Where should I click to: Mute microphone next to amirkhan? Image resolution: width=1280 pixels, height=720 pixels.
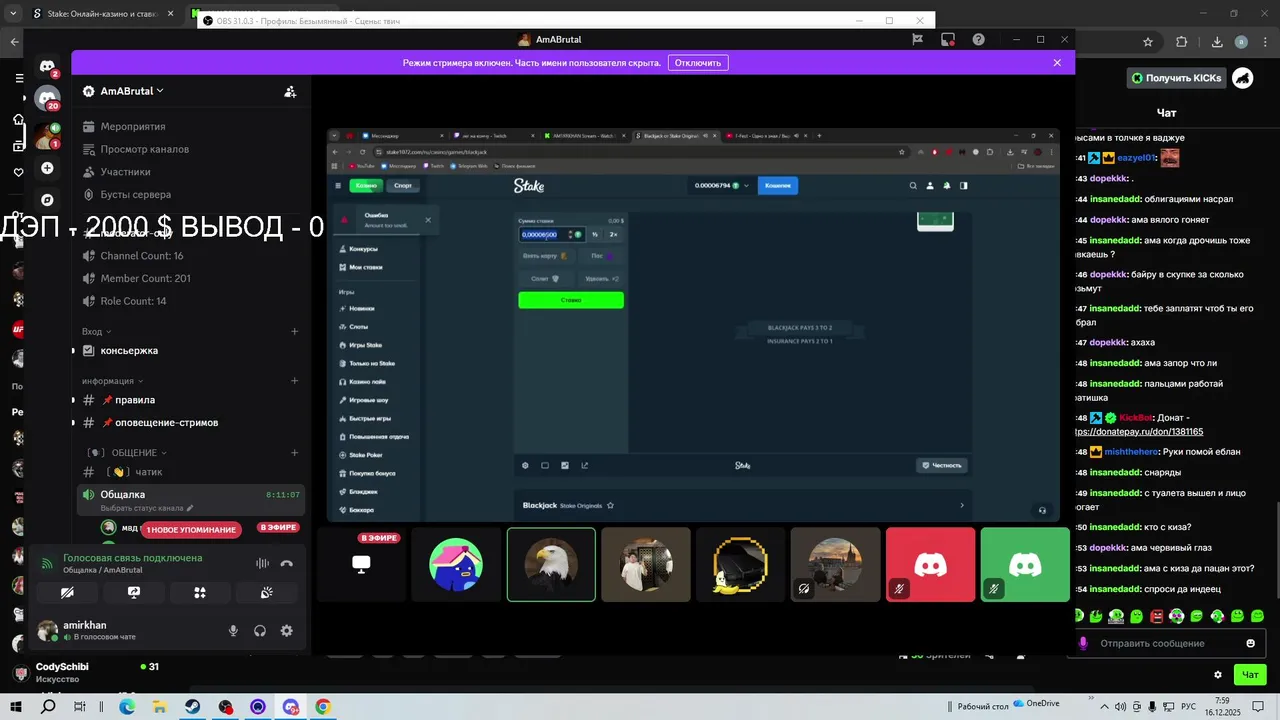pyautogui.click(x=233, y=631)
